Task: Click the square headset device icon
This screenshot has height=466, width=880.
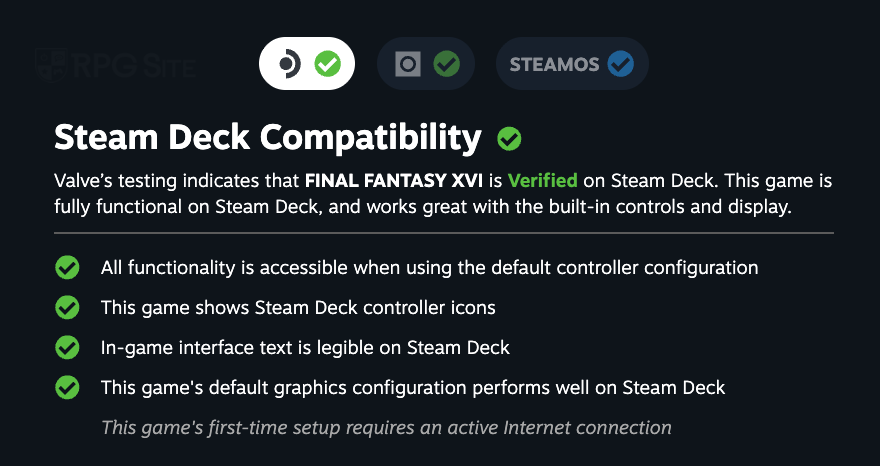Action: click(x=408, y=64)
